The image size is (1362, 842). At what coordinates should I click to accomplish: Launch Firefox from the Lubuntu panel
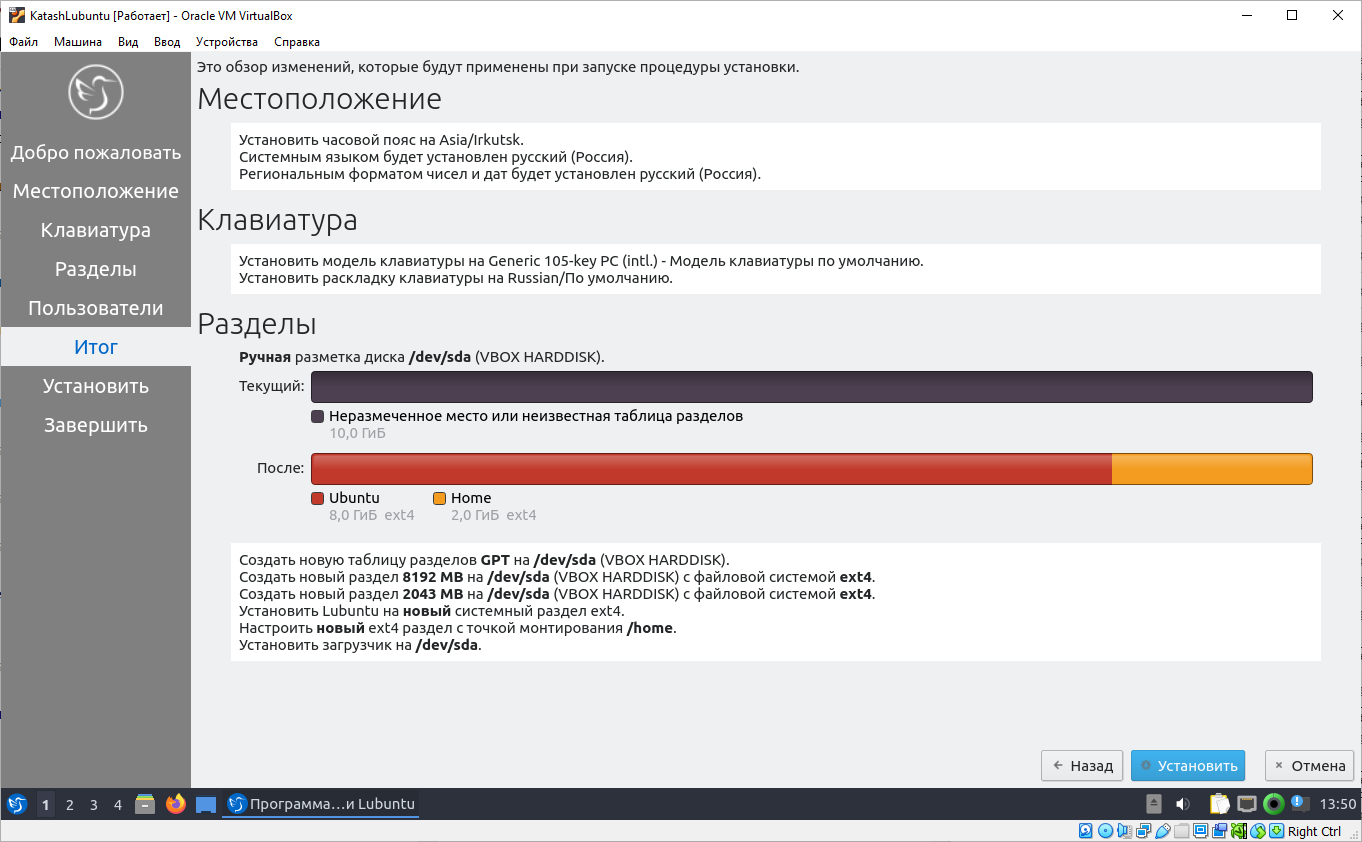pyautogui.click(x=176, y=804)
